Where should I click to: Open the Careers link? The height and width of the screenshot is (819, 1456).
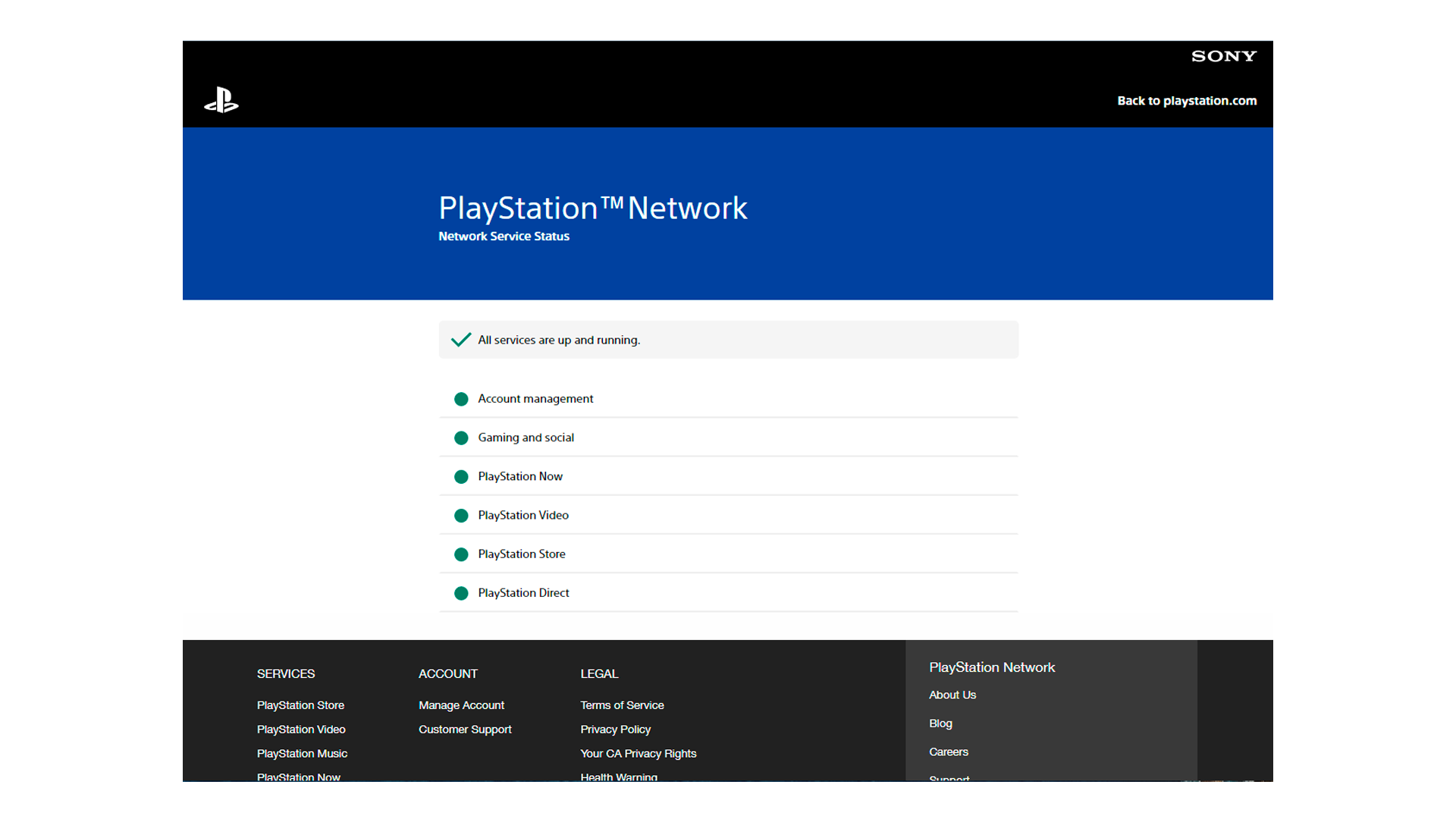[x=949, y=752]
